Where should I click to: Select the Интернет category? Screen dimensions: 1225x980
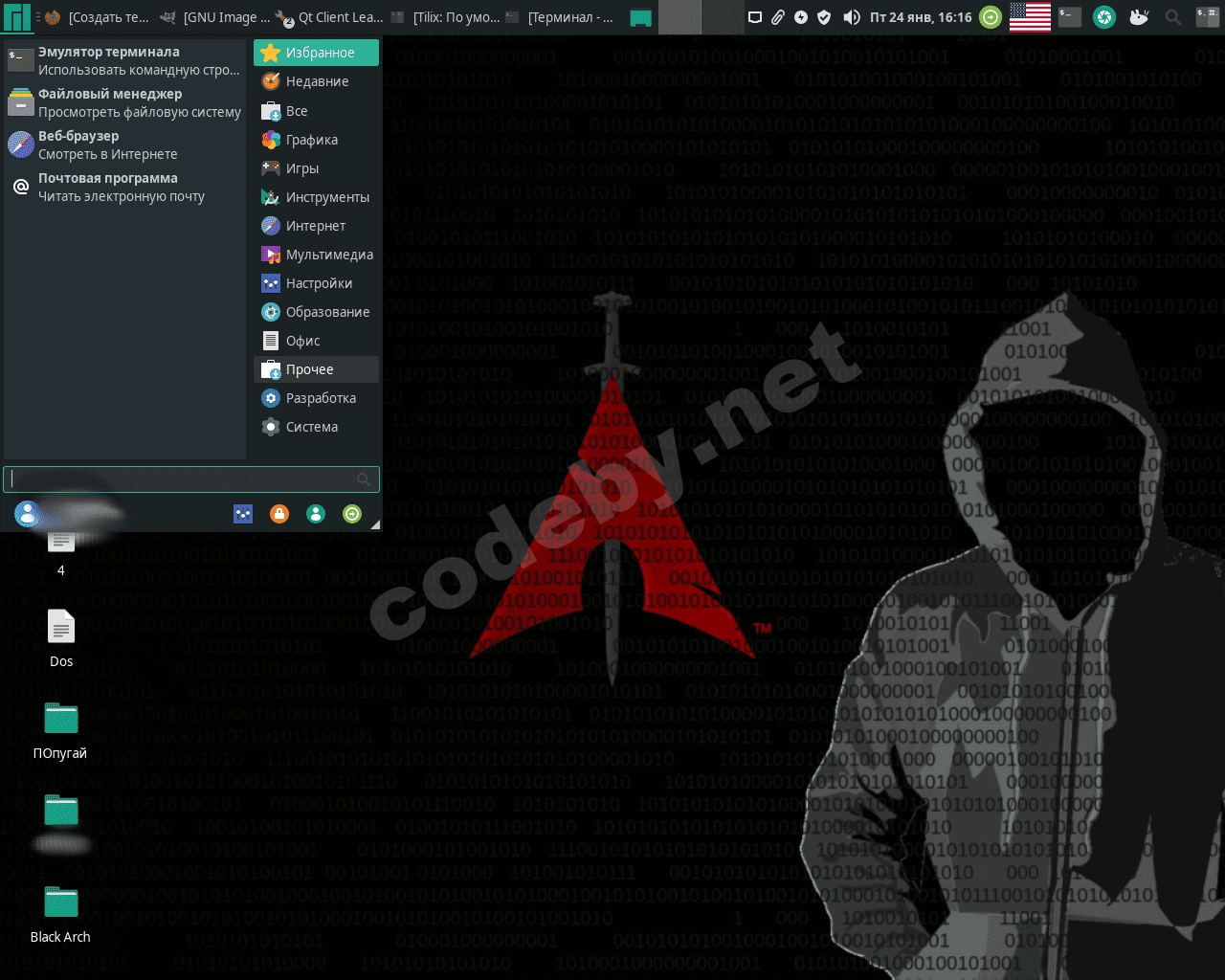pos(315,226)
